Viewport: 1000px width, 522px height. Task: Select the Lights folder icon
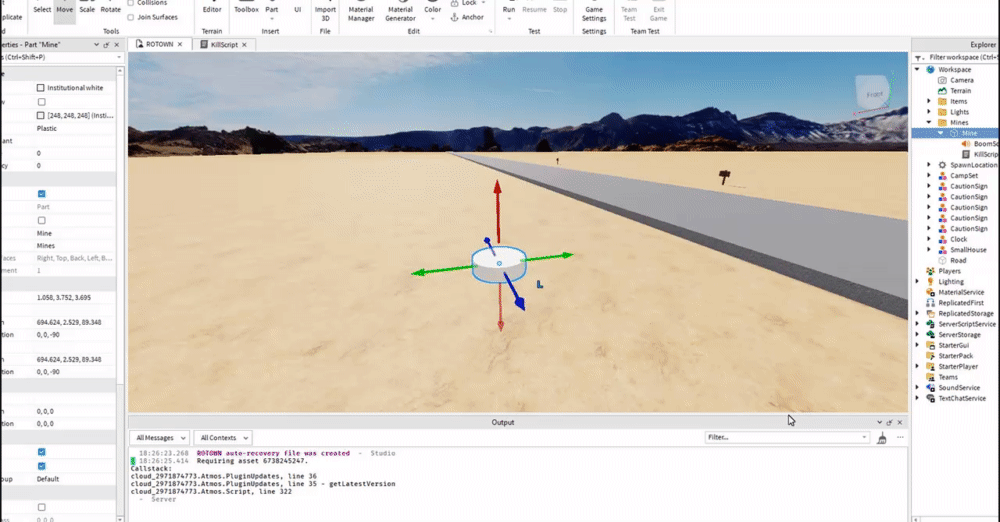tap(942, 112)
